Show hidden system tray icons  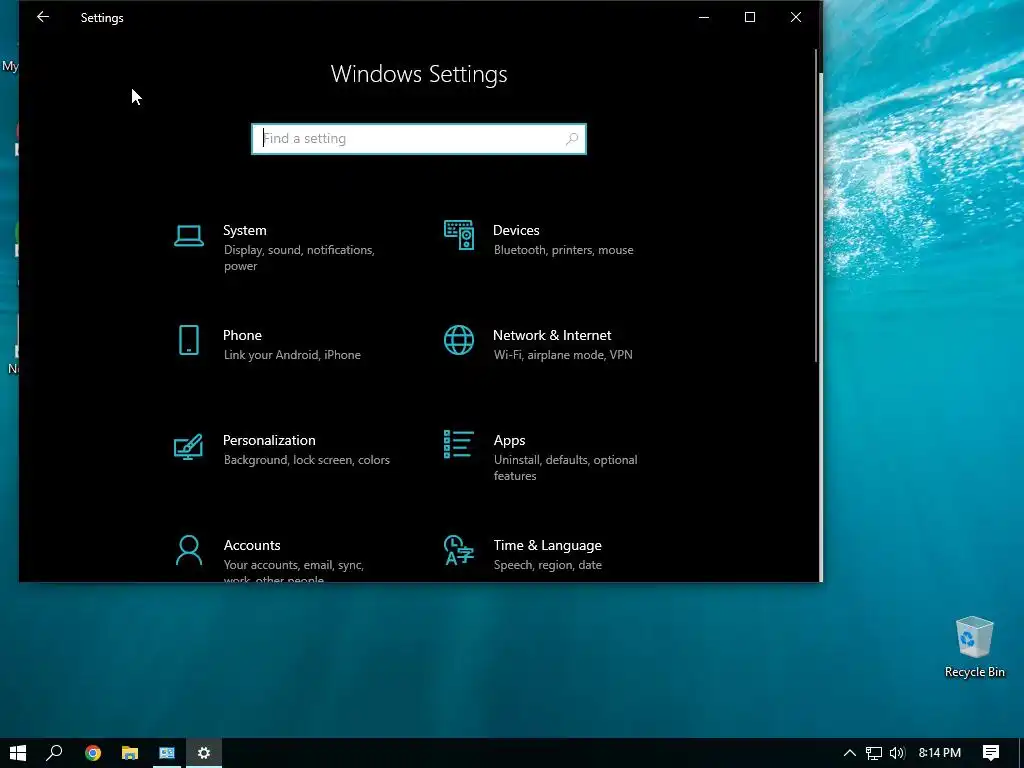(850, 753)
